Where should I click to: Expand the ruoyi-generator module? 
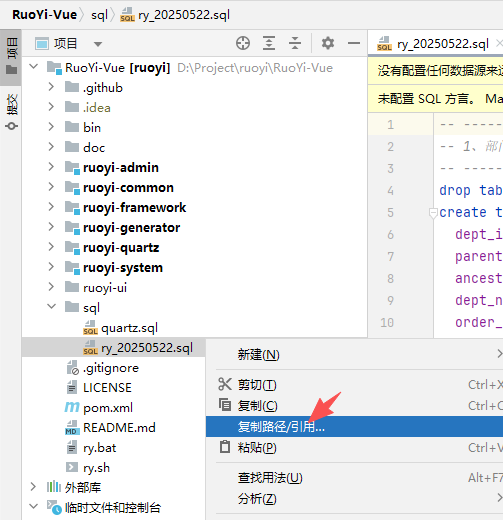(51, 227)
